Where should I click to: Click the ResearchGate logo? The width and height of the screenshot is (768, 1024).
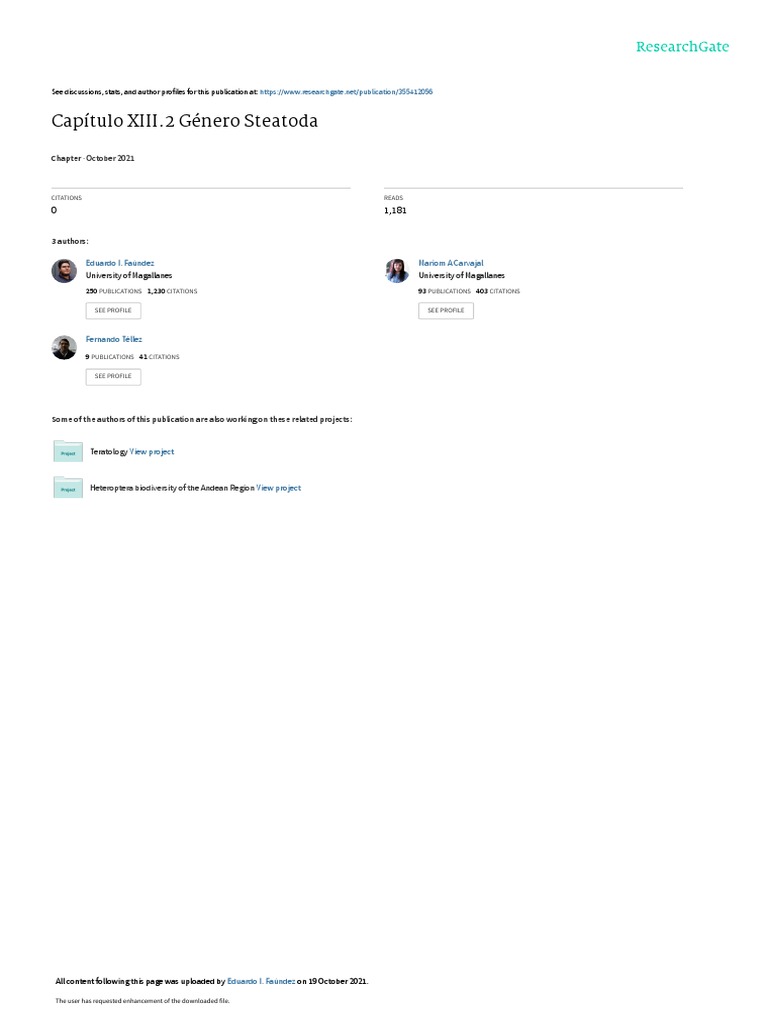click(682, 47)
